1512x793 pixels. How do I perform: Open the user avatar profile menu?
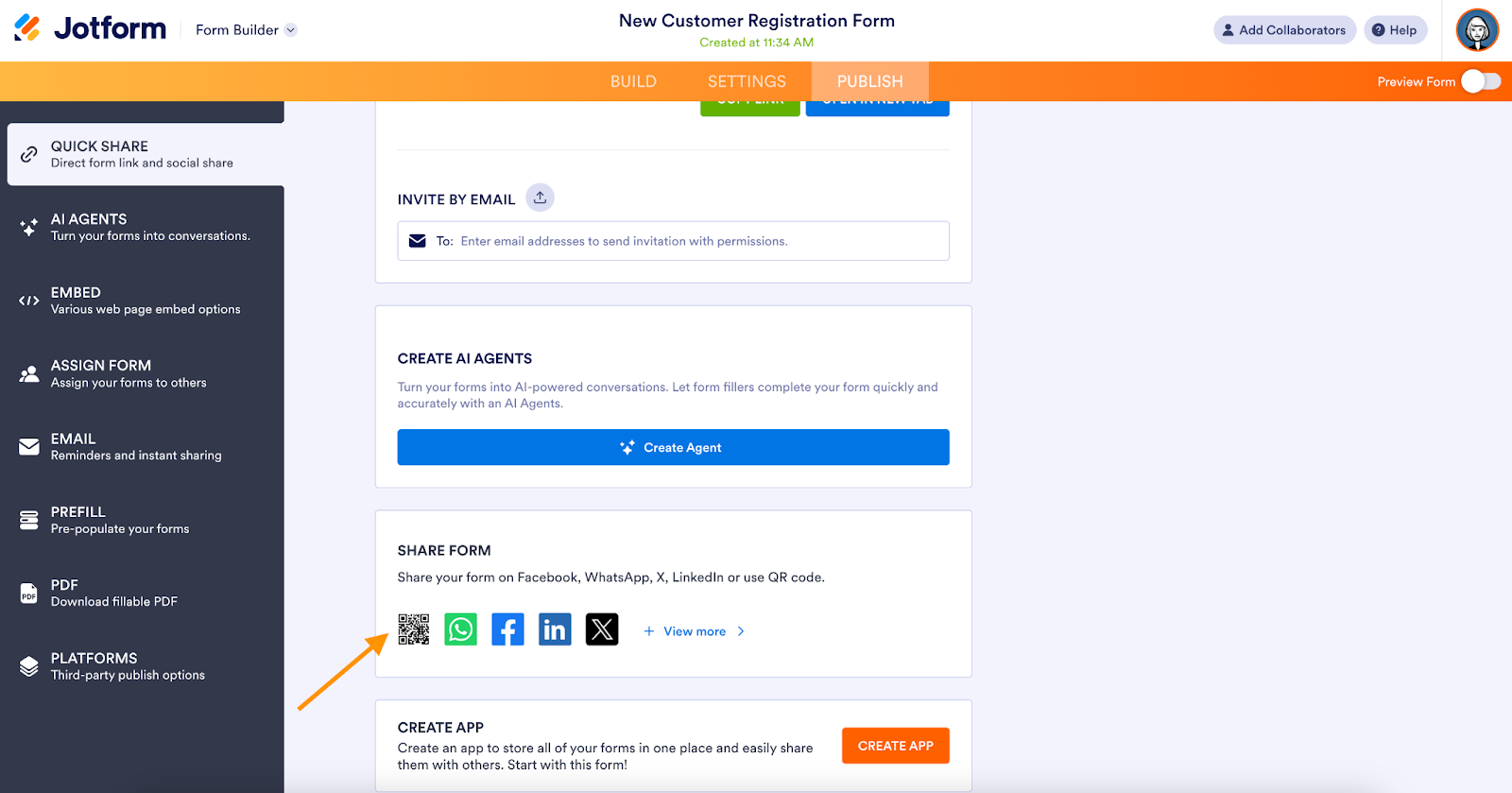tap(1477, 30)
